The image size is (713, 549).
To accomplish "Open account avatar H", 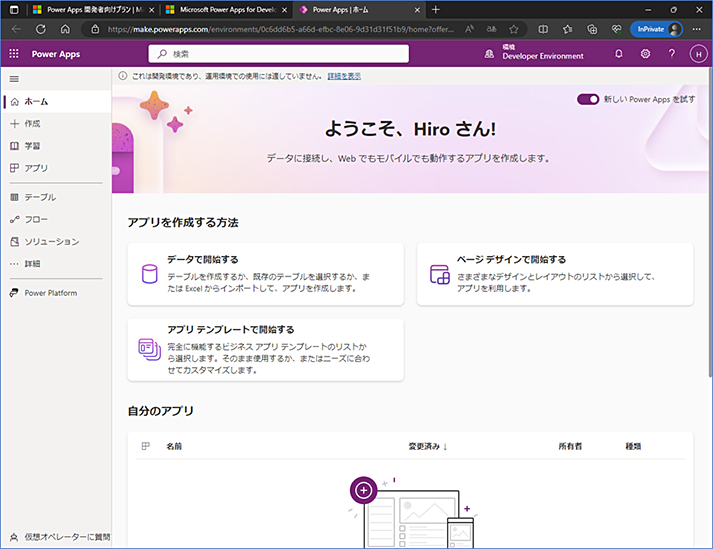I will (x=698, y=54).
